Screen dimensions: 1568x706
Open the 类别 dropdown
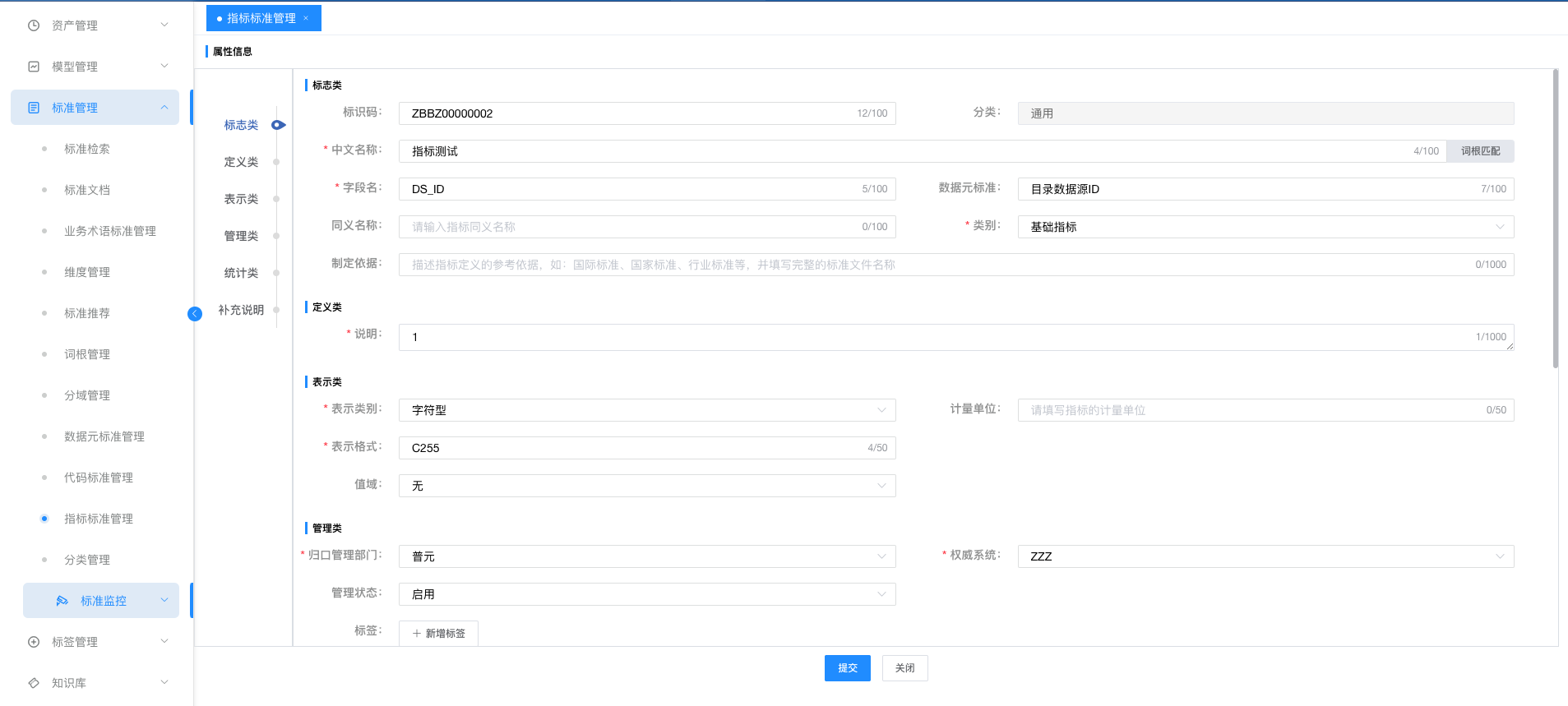(x=1265, y=227)
